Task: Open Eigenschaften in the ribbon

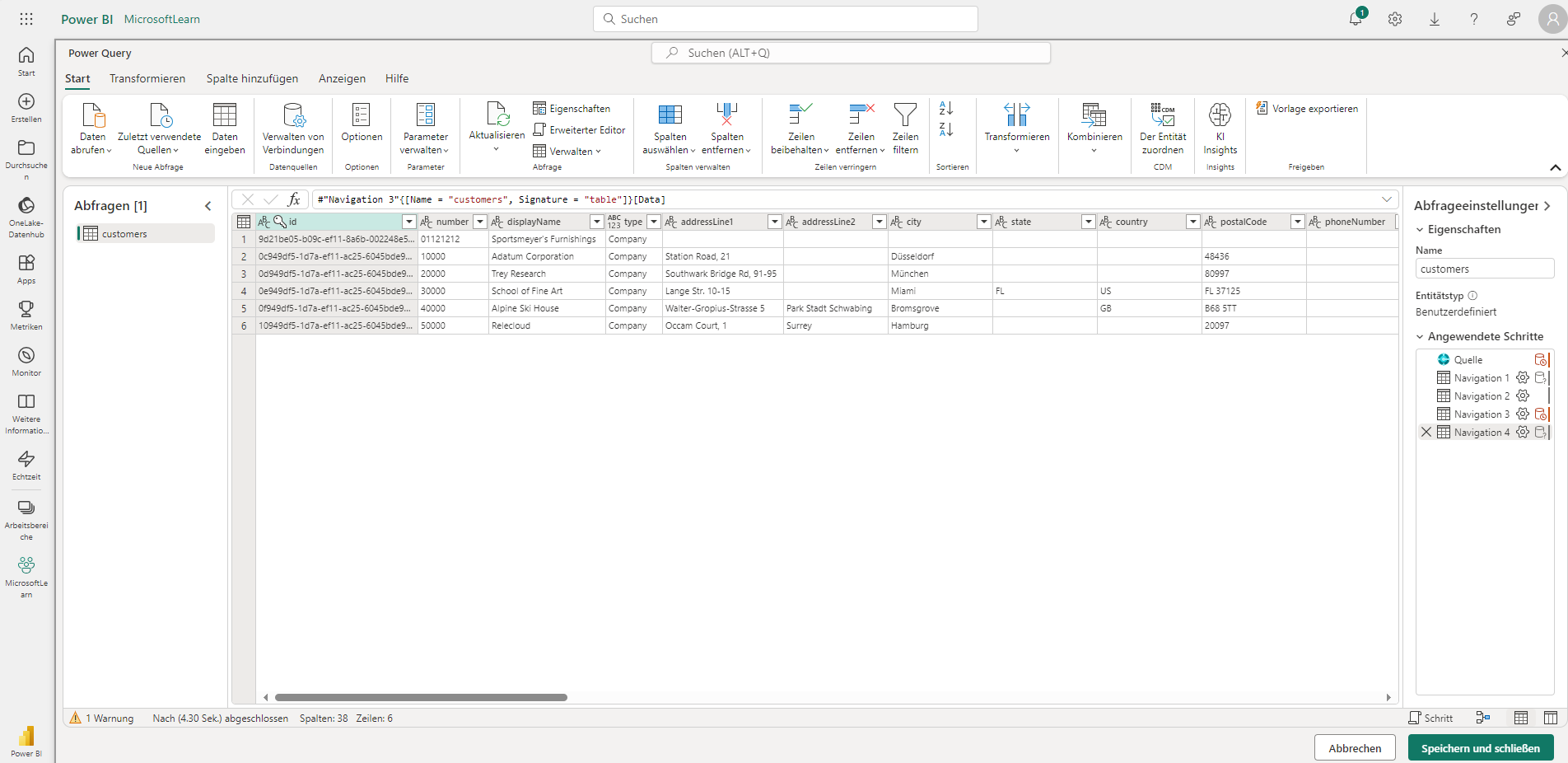Action: (x=572, y=109)
